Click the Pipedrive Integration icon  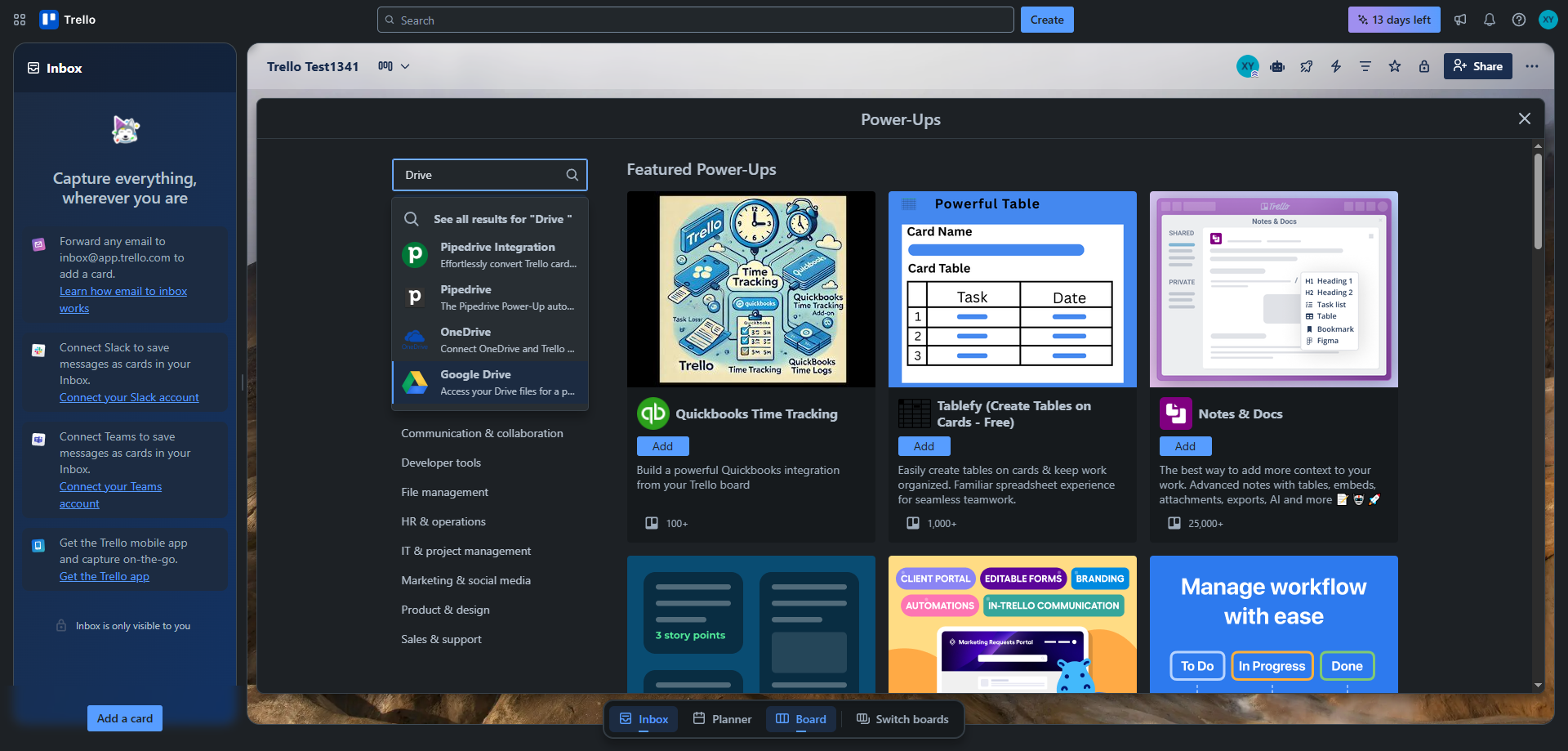415,255
